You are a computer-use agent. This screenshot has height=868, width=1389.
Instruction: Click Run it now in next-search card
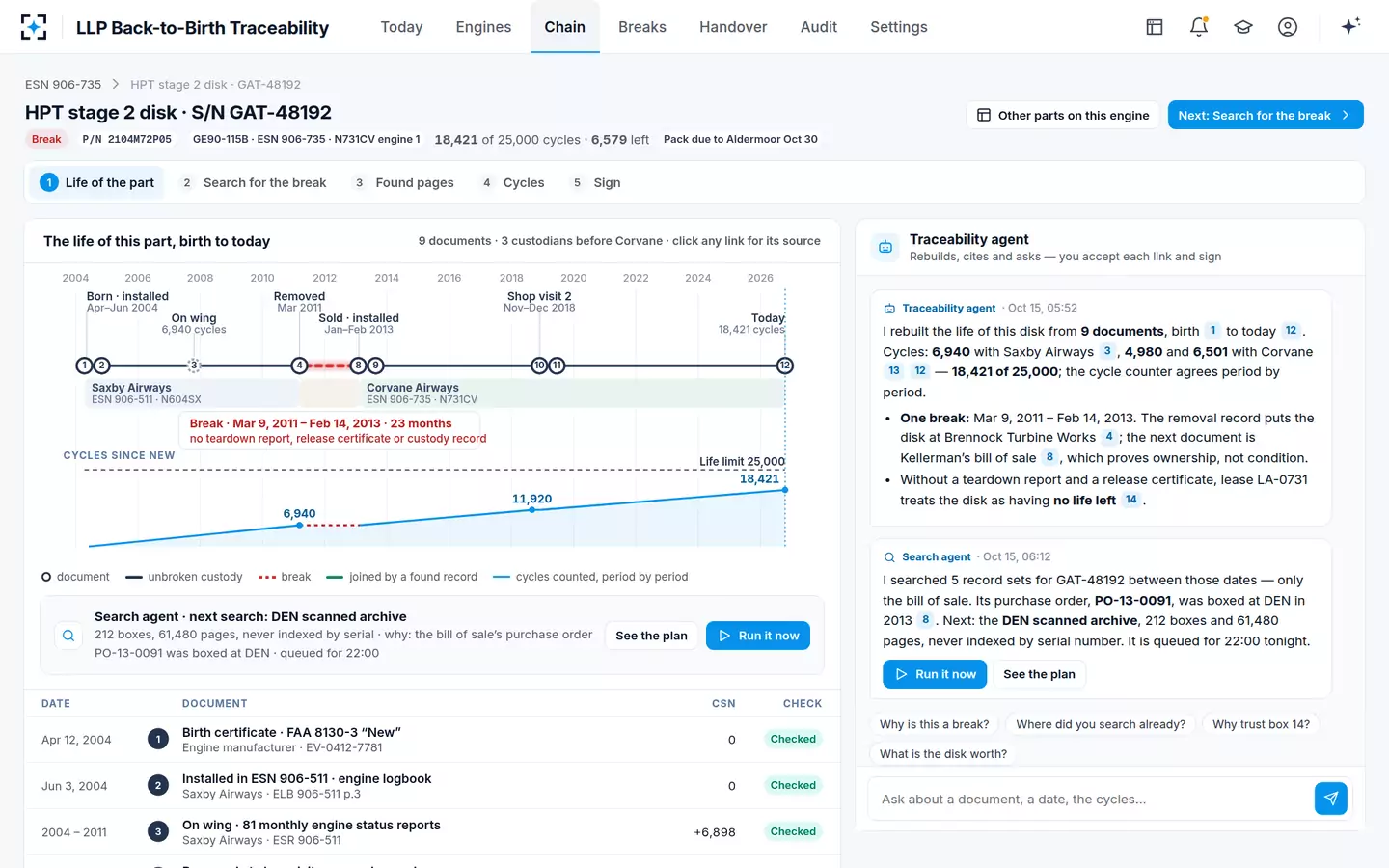(758, 636)
